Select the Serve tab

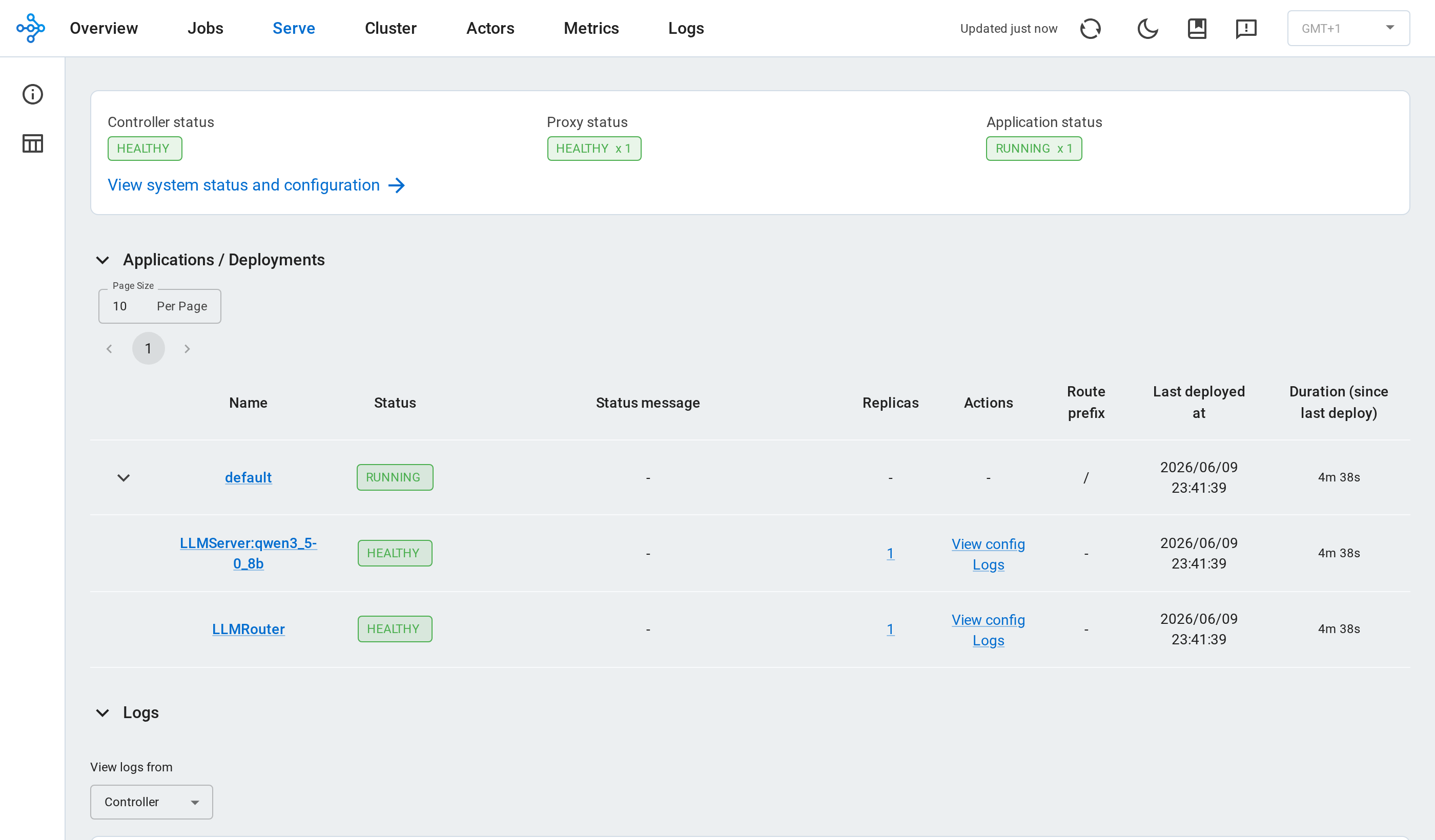294,28
